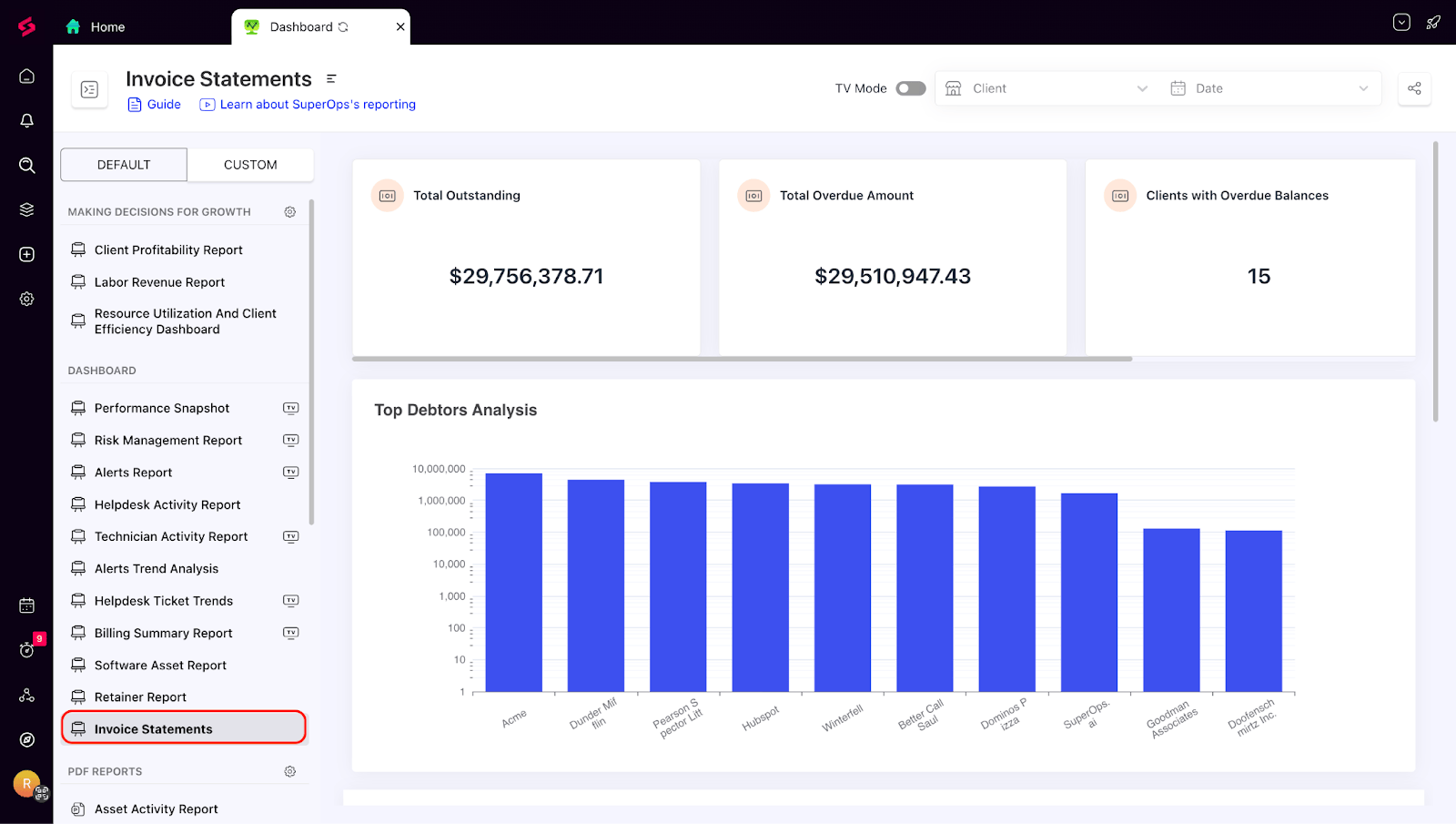Click TV icon next to Risk Management Report
This screenshot has height=824, width=1456.
point(291,440)
